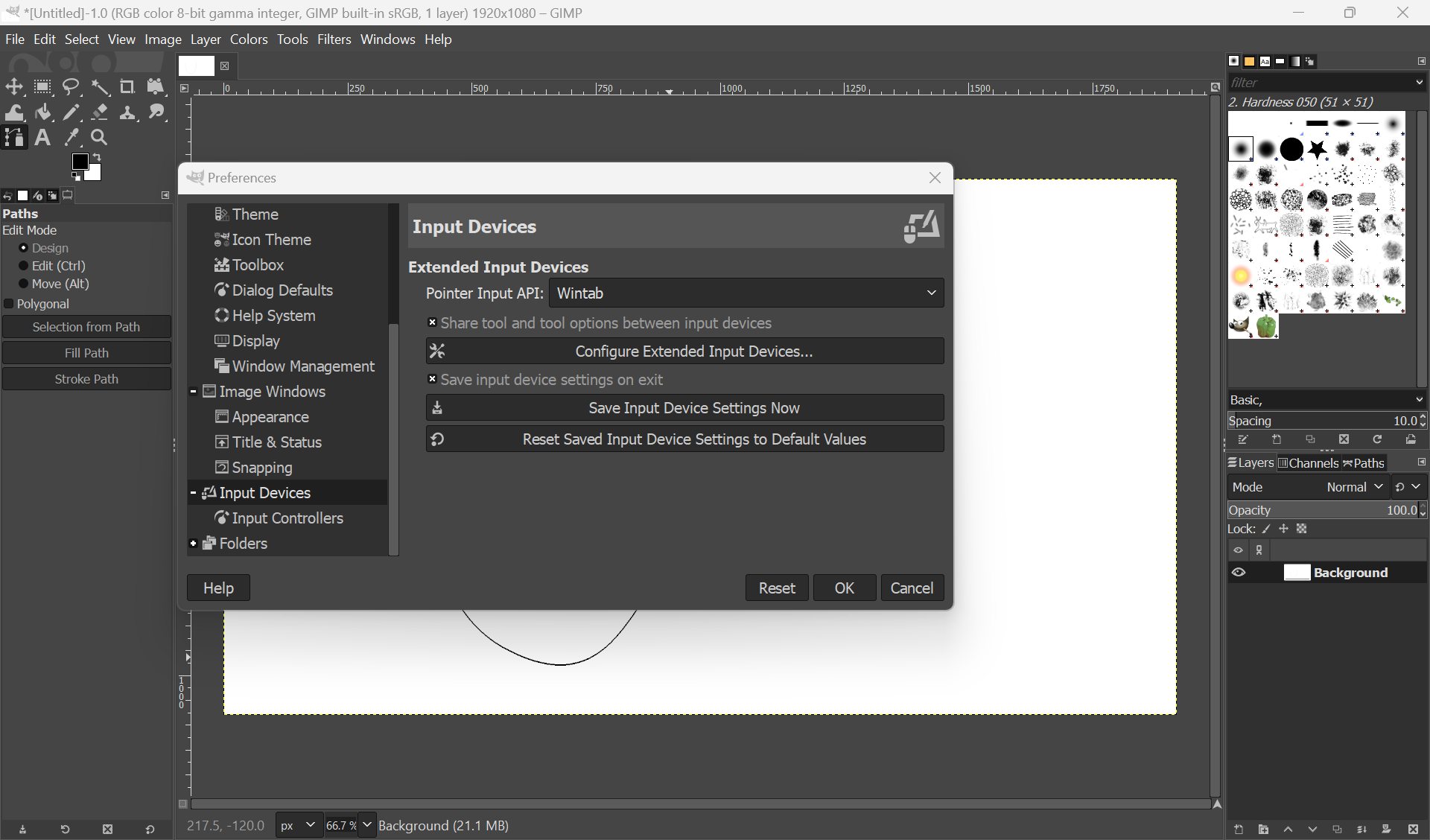Viewport: 1430px width, 840px height.
Task: Click the black foreground color swatch
Action: pyautogui.click(x=80, y=162)
